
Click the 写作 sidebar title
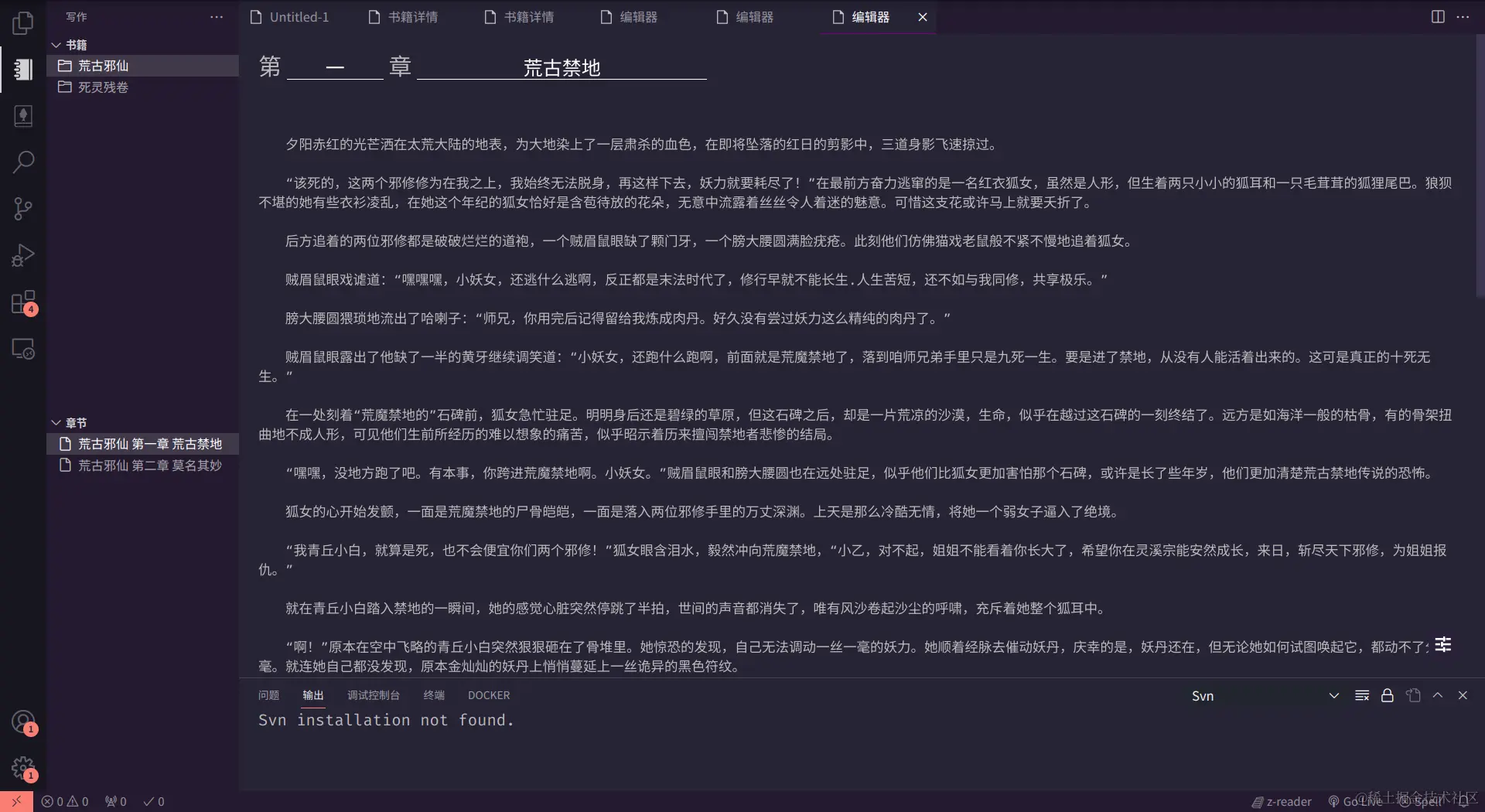coord(77,17)
